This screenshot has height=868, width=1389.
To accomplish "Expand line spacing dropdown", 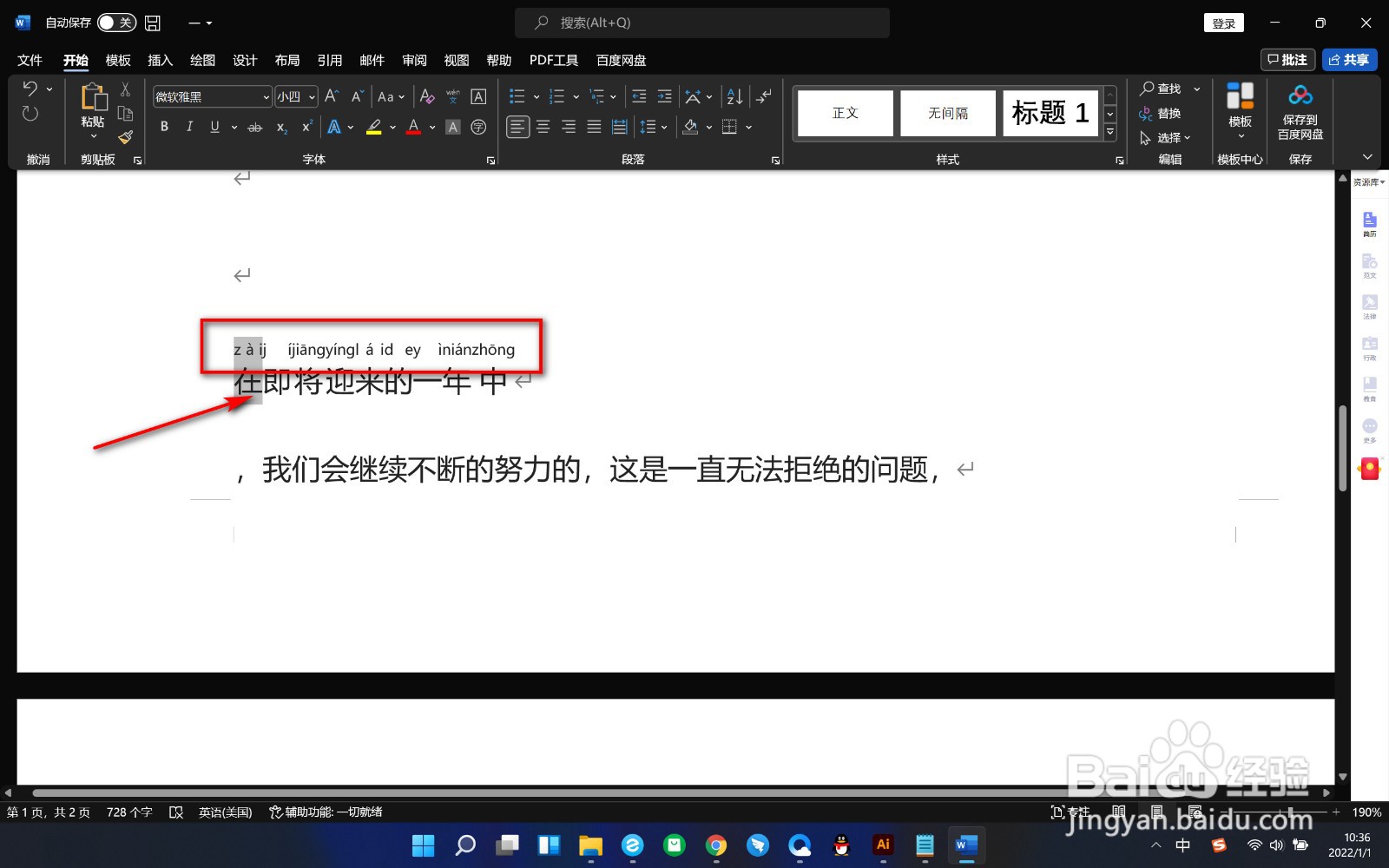I will (664, 127).
